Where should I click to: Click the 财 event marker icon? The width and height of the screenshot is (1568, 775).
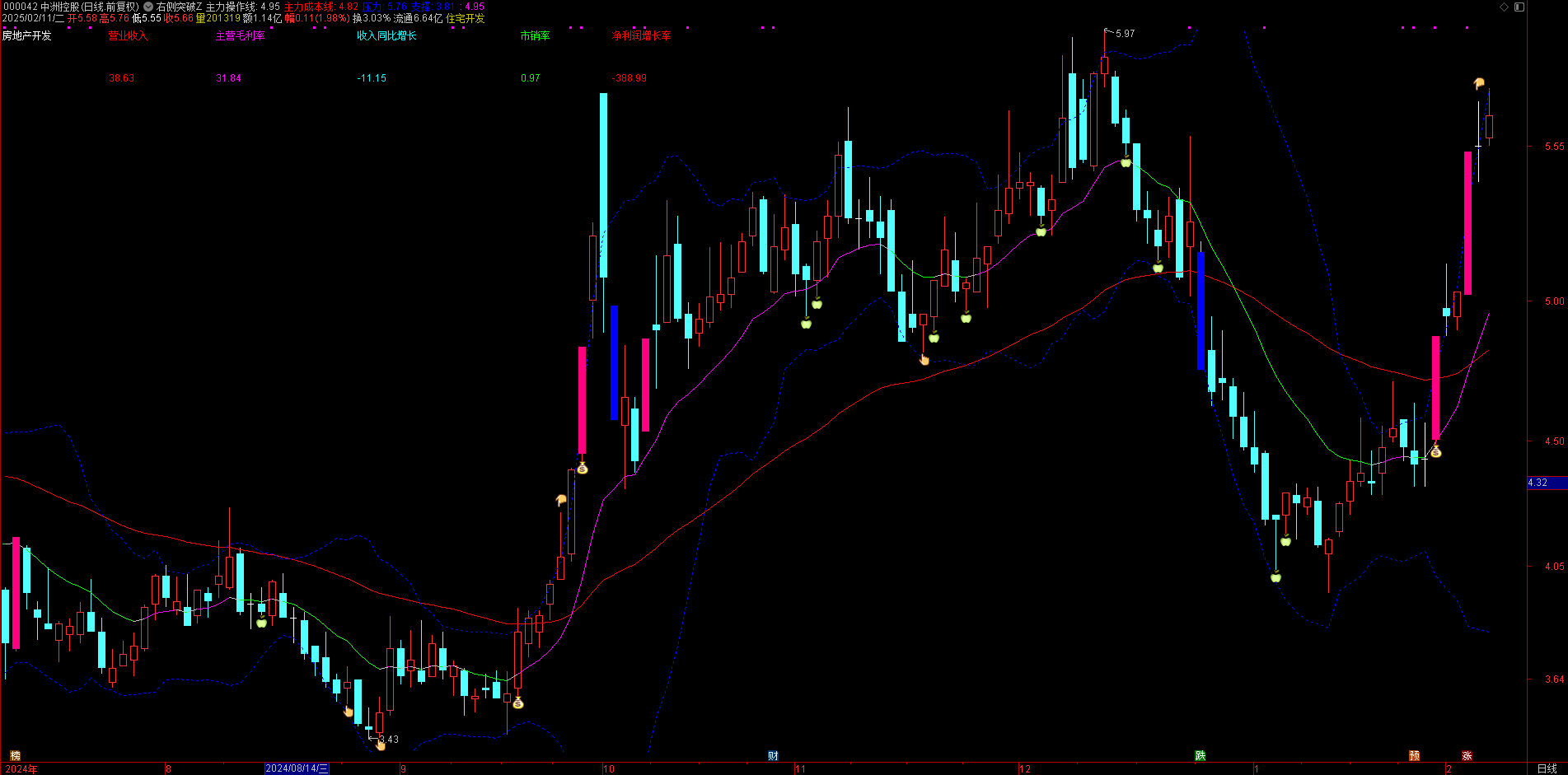[773, 755]
